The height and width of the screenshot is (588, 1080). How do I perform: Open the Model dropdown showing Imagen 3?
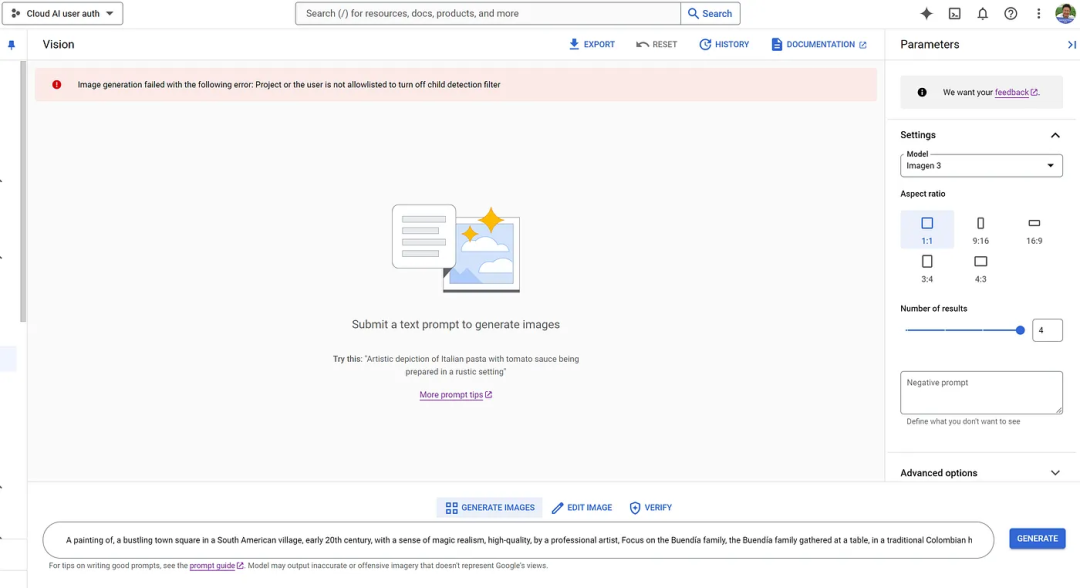[981, 165]
